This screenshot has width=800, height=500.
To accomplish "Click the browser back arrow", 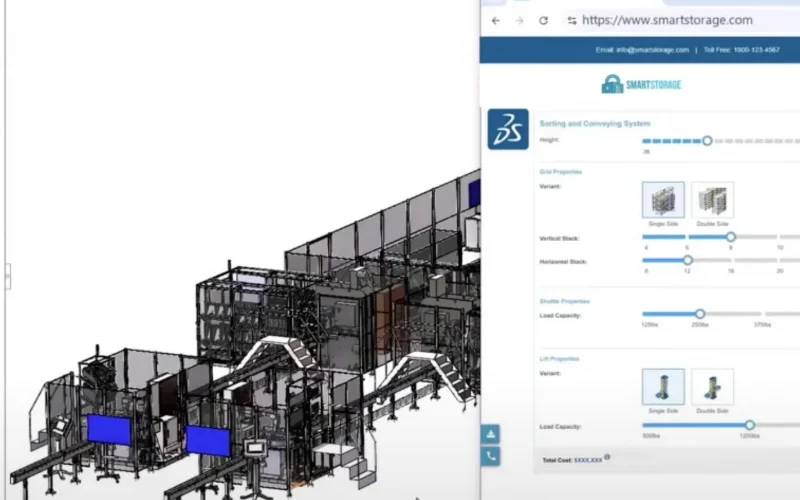I will pos(496,20).
